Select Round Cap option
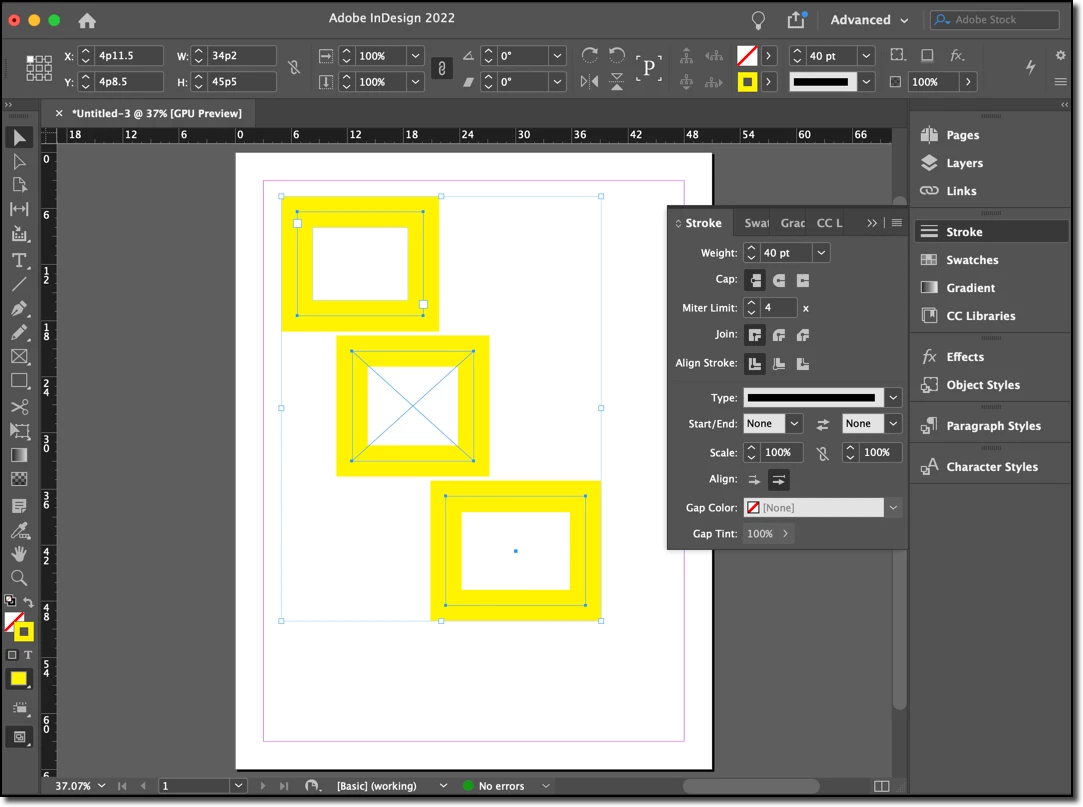1083x807 pixels. (x=779, y=280)
